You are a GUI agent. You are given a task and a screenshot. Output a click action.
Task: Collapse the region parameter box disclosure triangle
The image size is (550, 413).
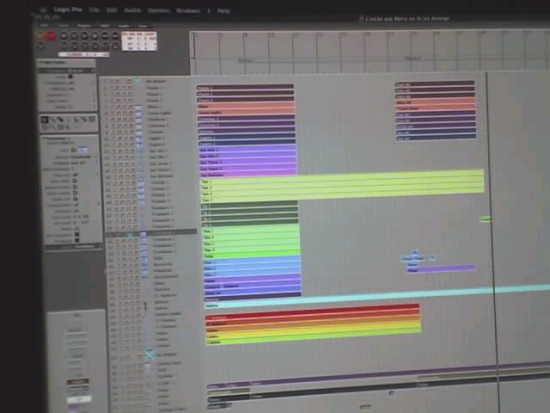pos(41,63)
